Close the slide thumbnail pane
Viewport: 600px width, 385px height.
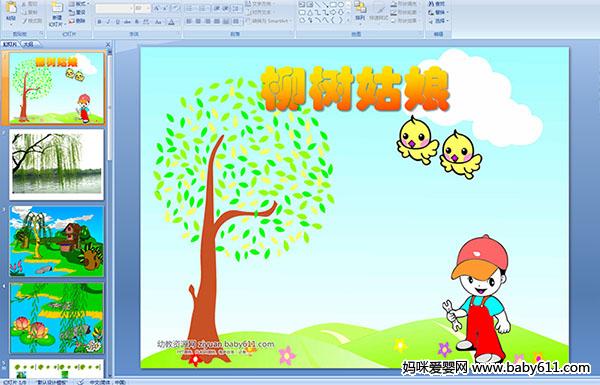click(108, 45)
